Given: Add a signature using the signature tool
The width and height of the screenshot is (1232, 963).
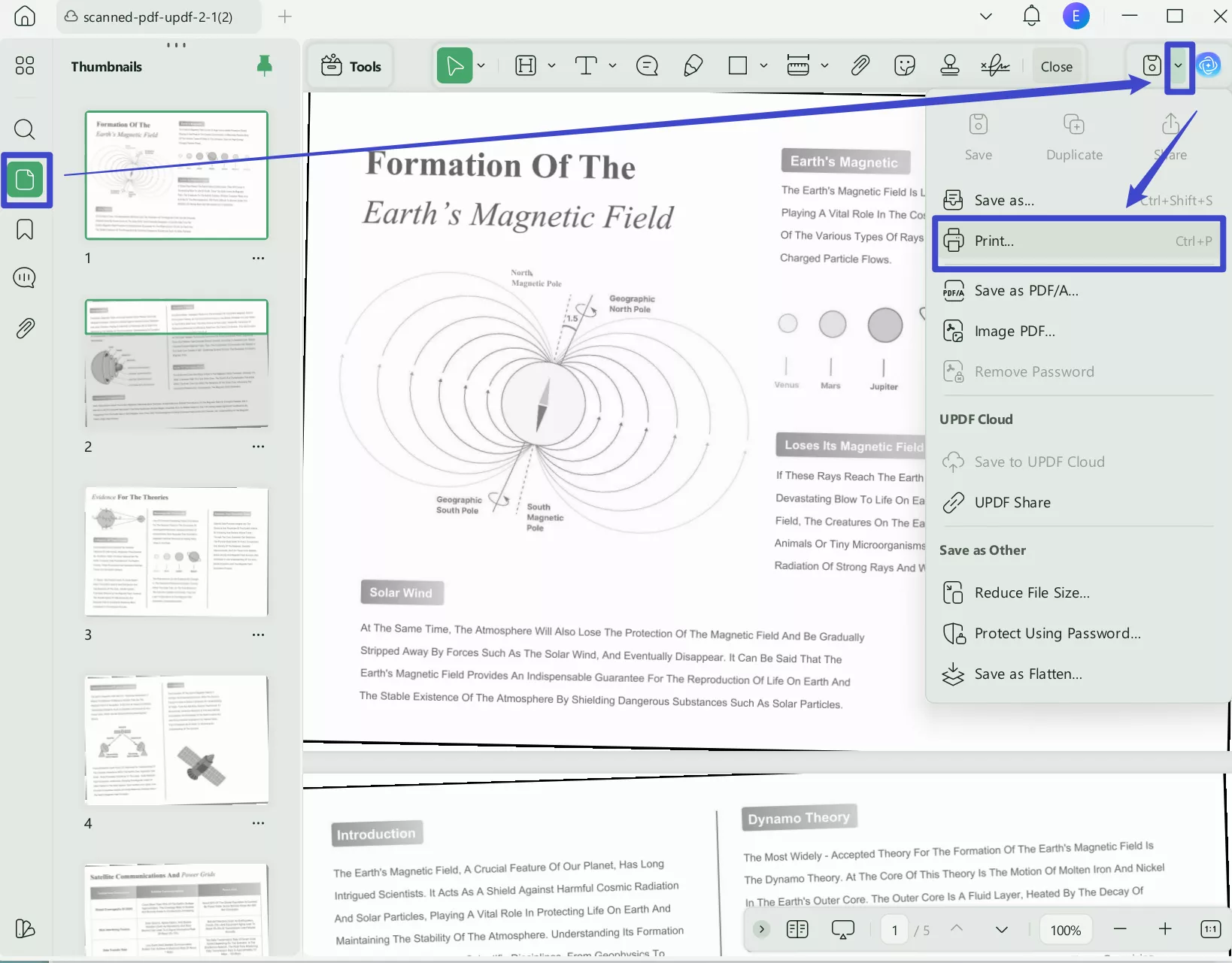Looking at the screenshot, I should [995, 65].
